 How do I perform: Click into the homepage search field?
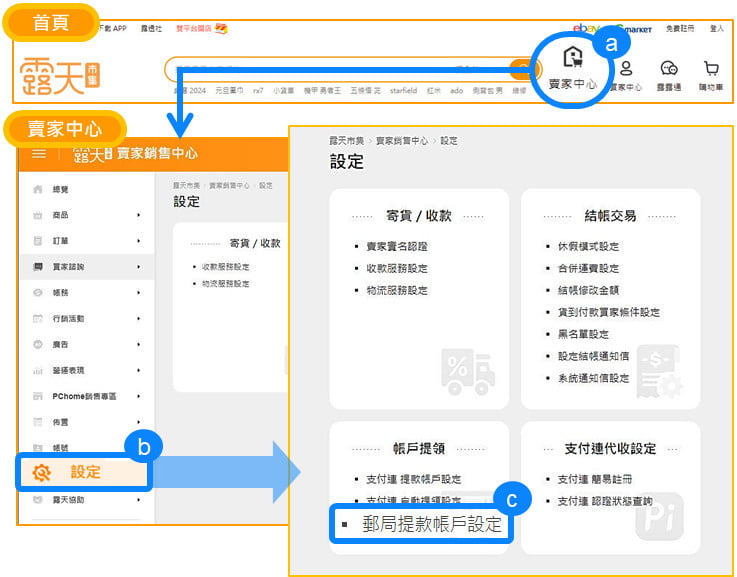(340, 69)
